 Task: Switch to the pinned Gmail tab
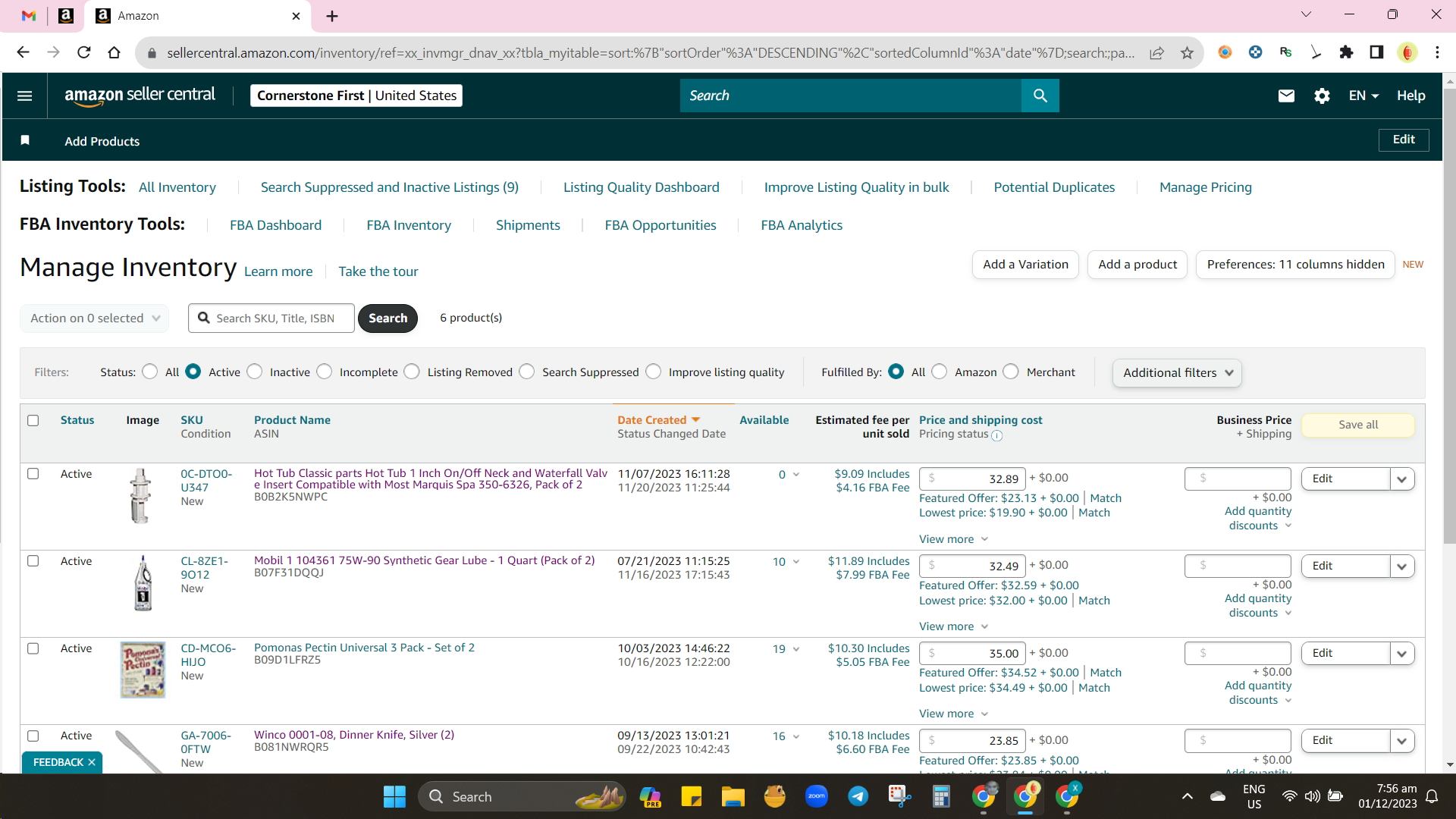click(29, 16)
